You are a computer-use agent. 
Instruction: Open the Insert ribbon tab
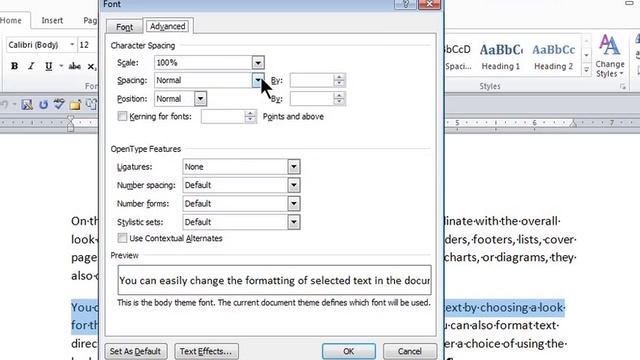[x=52, y=20]
